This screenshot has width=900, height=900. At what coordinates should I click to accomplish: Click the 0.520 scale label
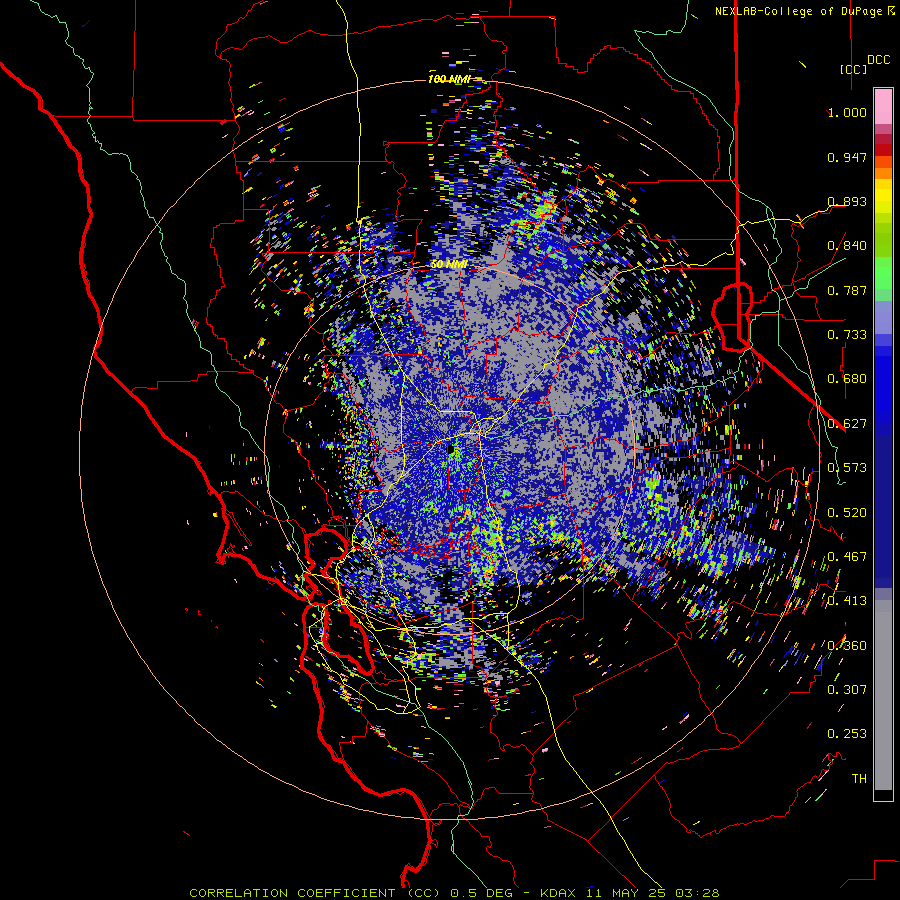click(847, 513)
